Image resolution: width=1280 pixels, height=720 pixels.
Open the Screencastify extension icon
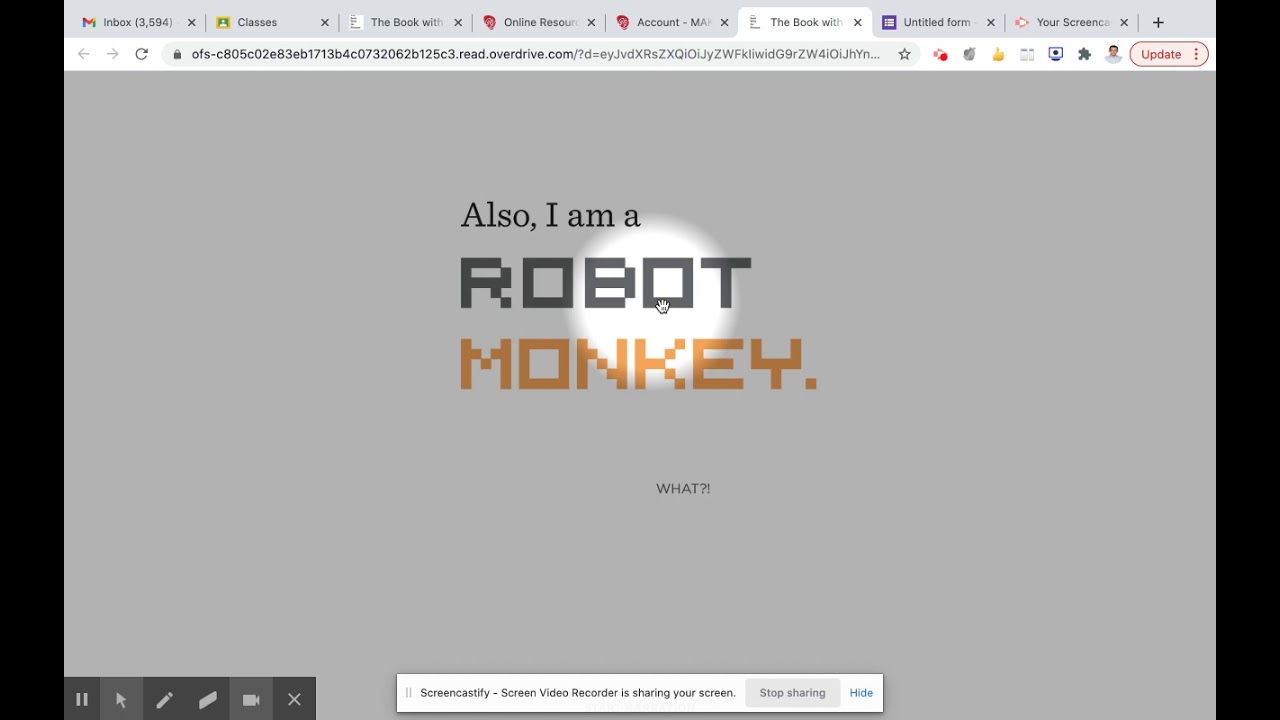pyautogui.click(x=940, y=54)
